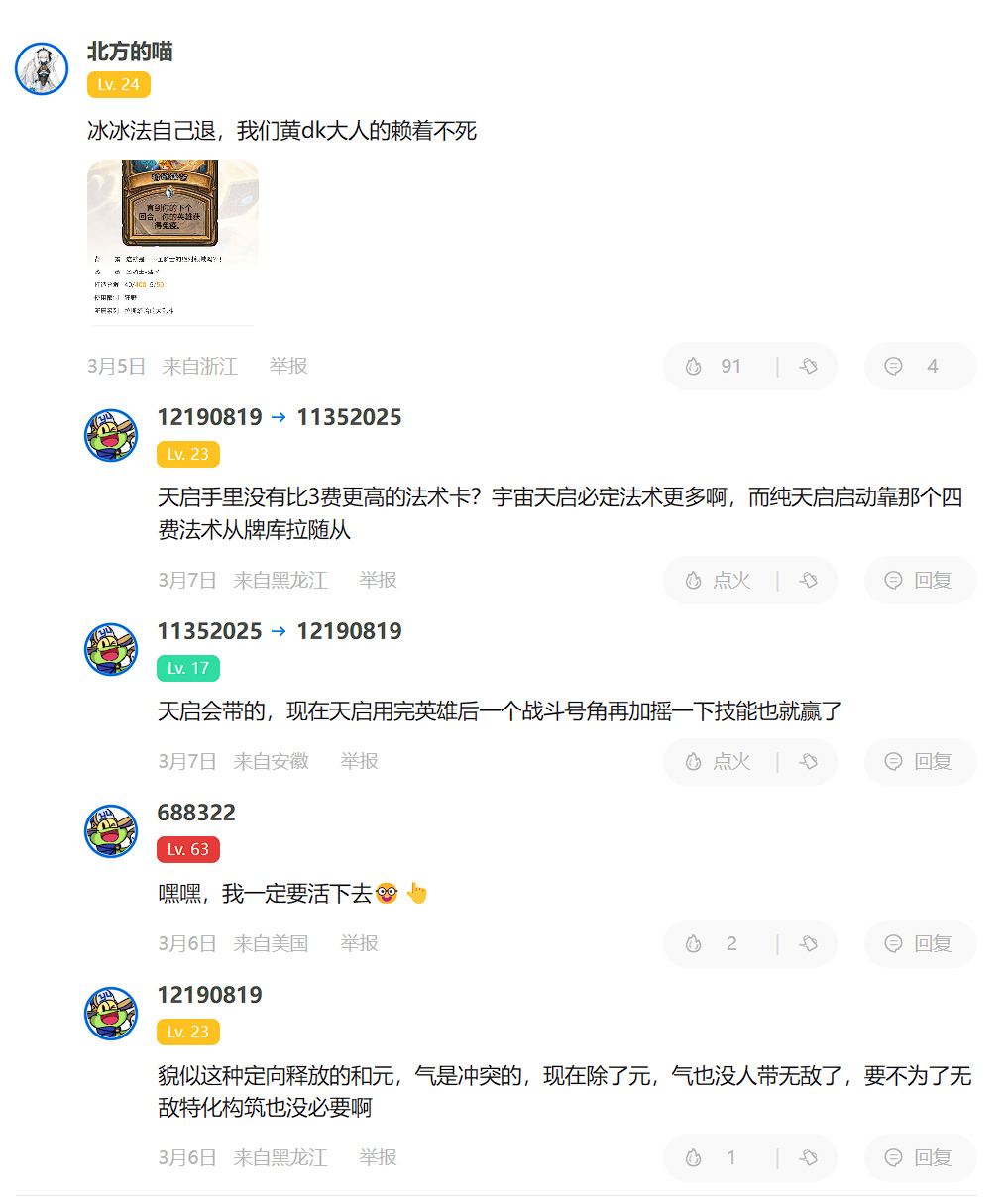Click reply bubble on 天启会带的 comment
Screen dimensions: 1008x1200
(918, 762)
